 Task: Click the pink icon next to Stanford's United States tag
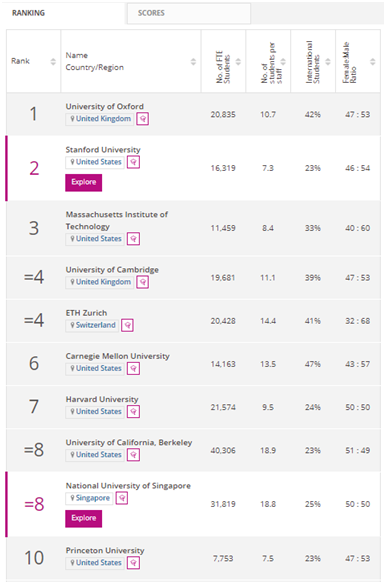click(133, 162)
